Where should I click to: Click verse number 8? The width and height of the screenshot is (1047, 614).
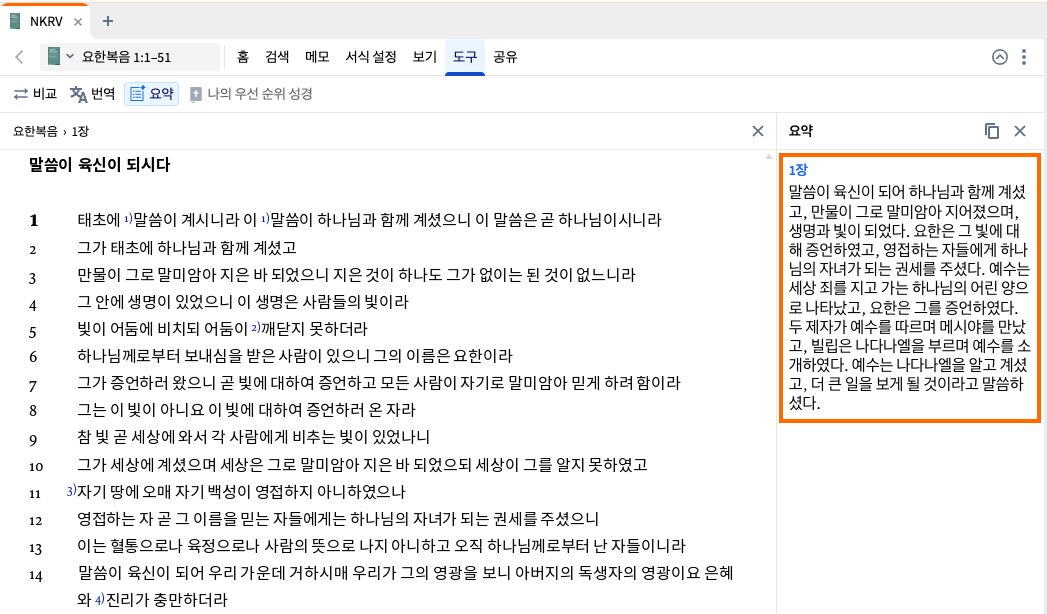33,410
